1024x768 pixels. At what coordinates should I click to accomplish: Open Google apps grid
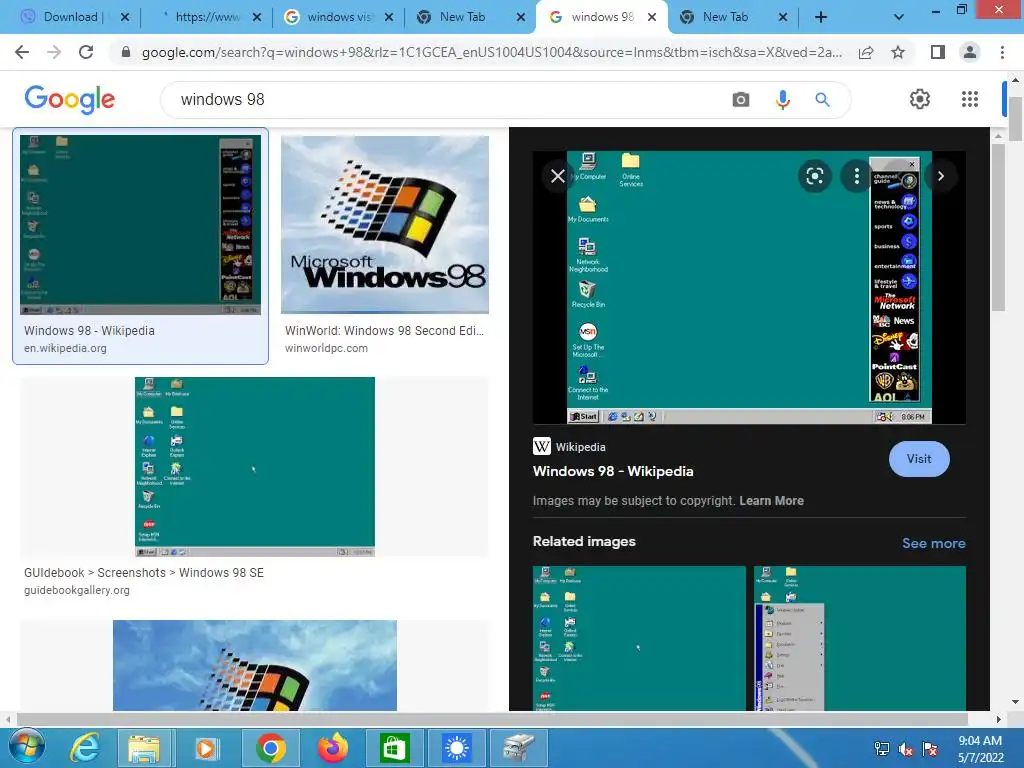click(970, 99)
